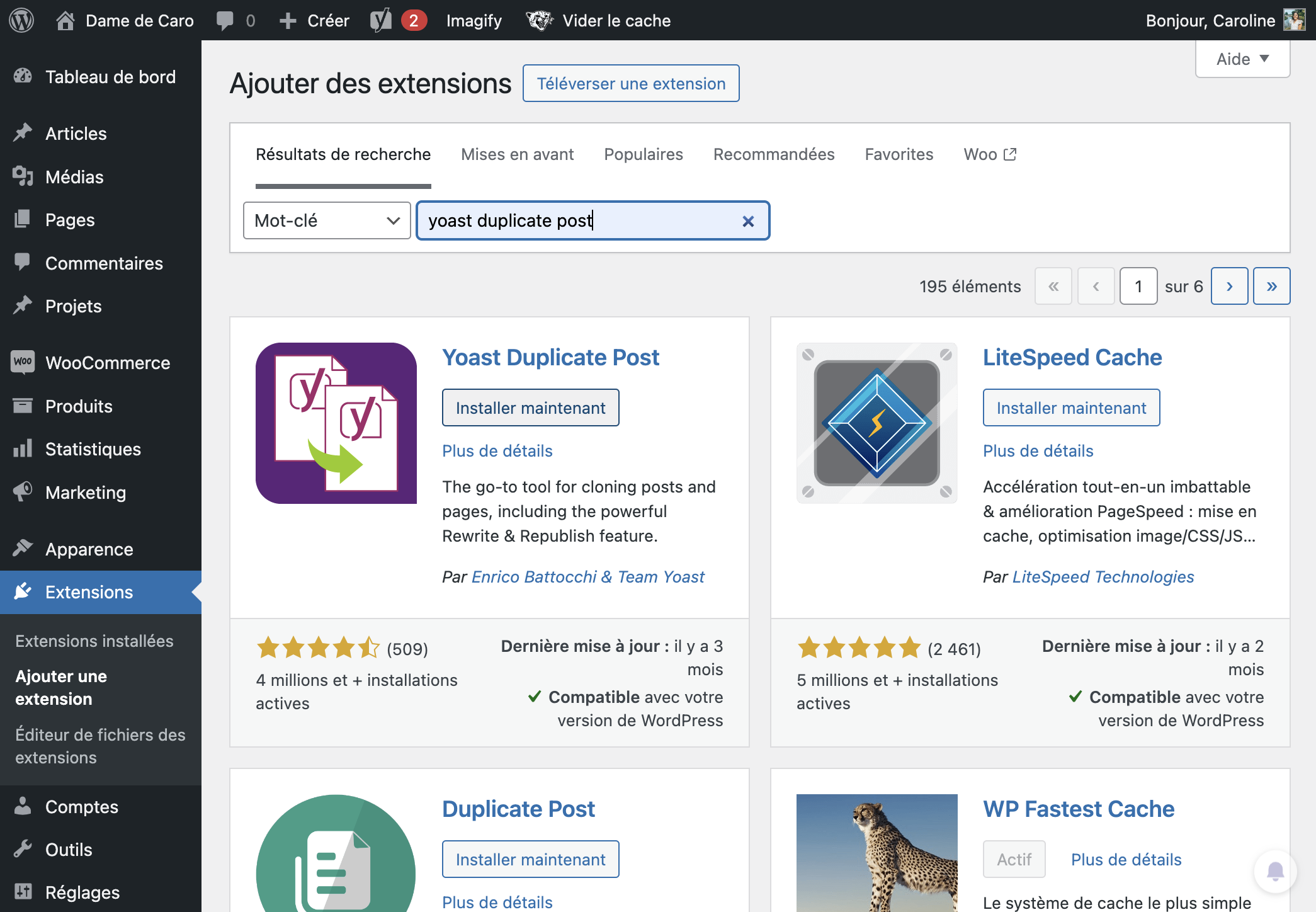Open WooCommerce in sidebar
Screen dimensions: 1316x912
click(x=101, y=363)
